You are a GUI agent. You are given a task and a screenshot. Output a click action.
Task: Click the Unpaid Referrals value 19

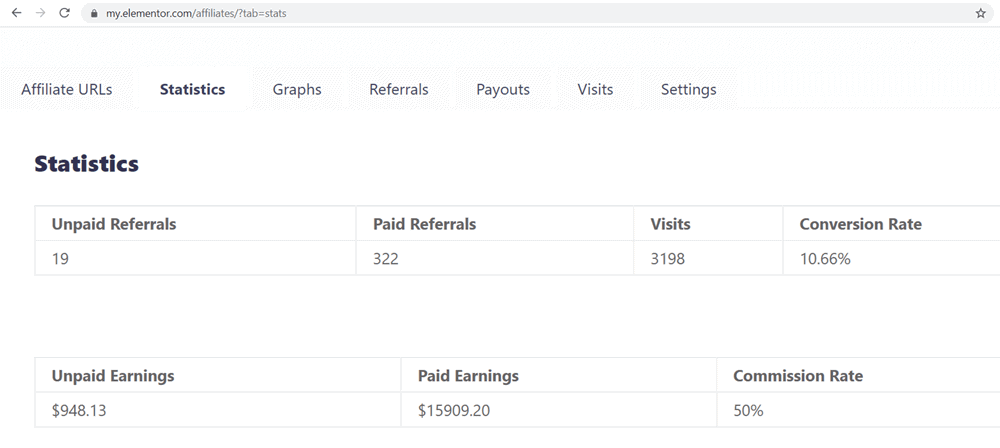(60, 259)
